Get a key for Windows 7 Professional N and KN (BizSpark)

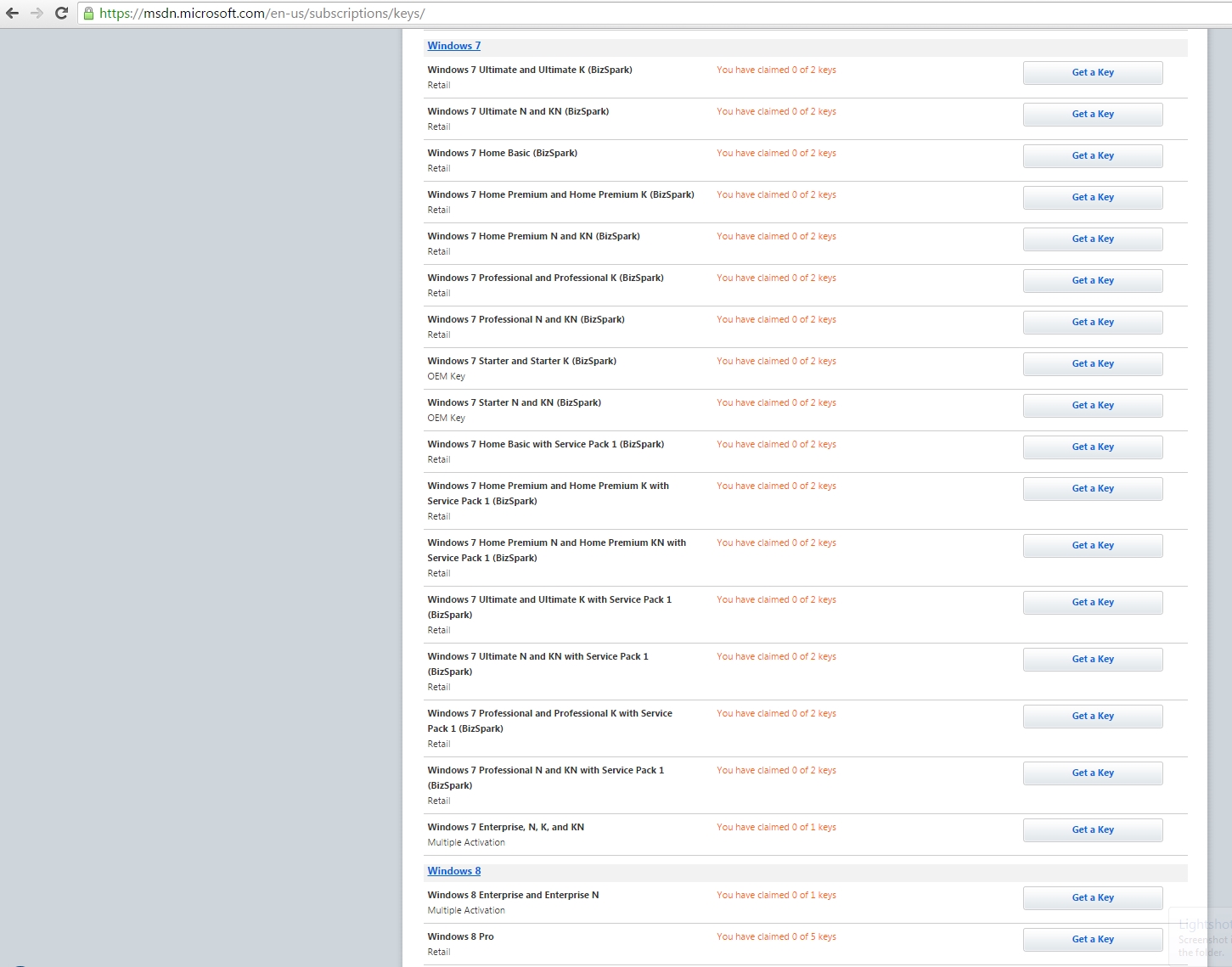(x=1093, y=323)
